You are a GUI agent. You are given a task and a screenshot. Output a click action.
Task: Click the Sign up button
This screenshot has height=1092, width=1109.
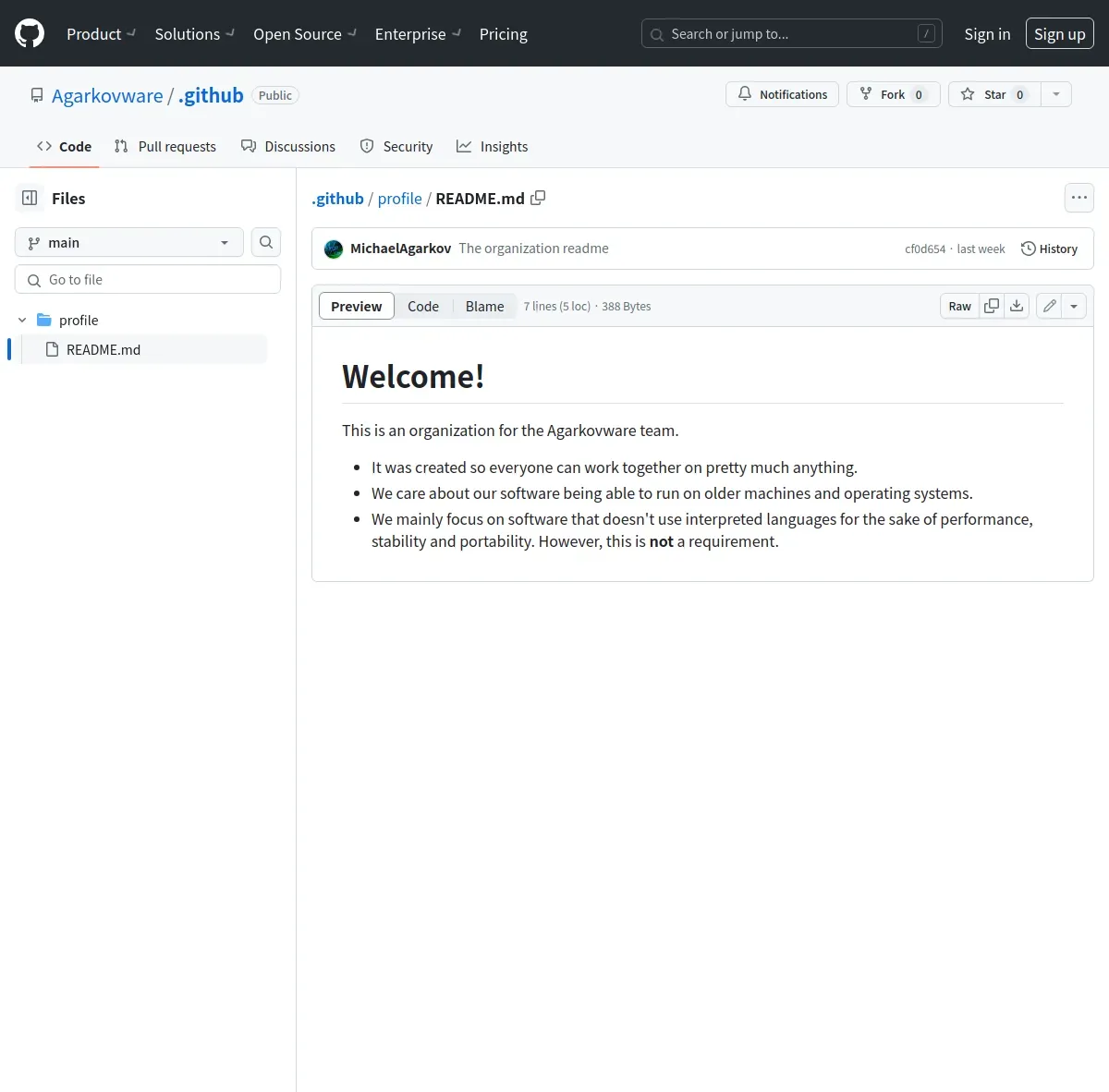1060,34
